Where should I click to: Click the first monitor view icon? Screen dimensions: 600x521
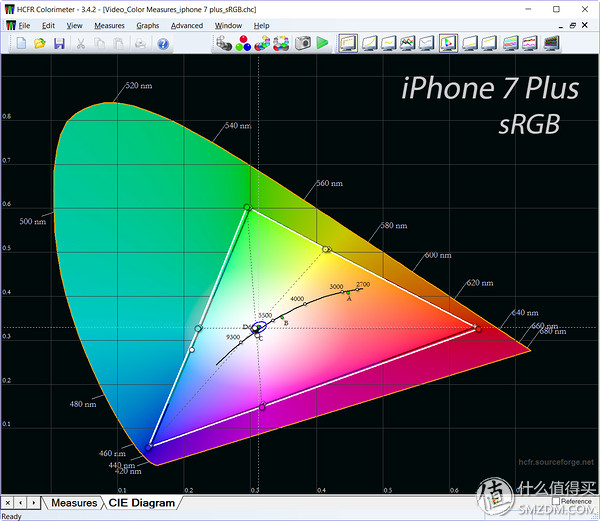point(348,43)
